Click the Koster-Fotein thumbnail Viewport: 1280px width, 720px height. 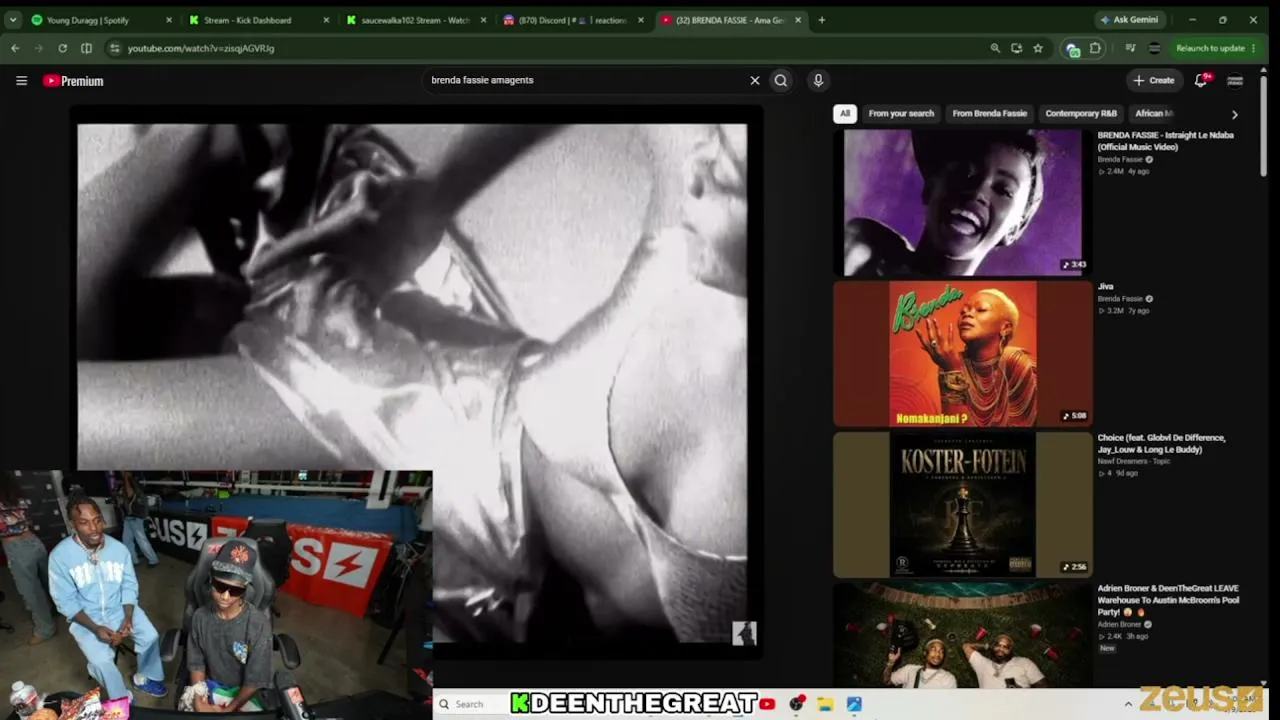tap(963, 505)
